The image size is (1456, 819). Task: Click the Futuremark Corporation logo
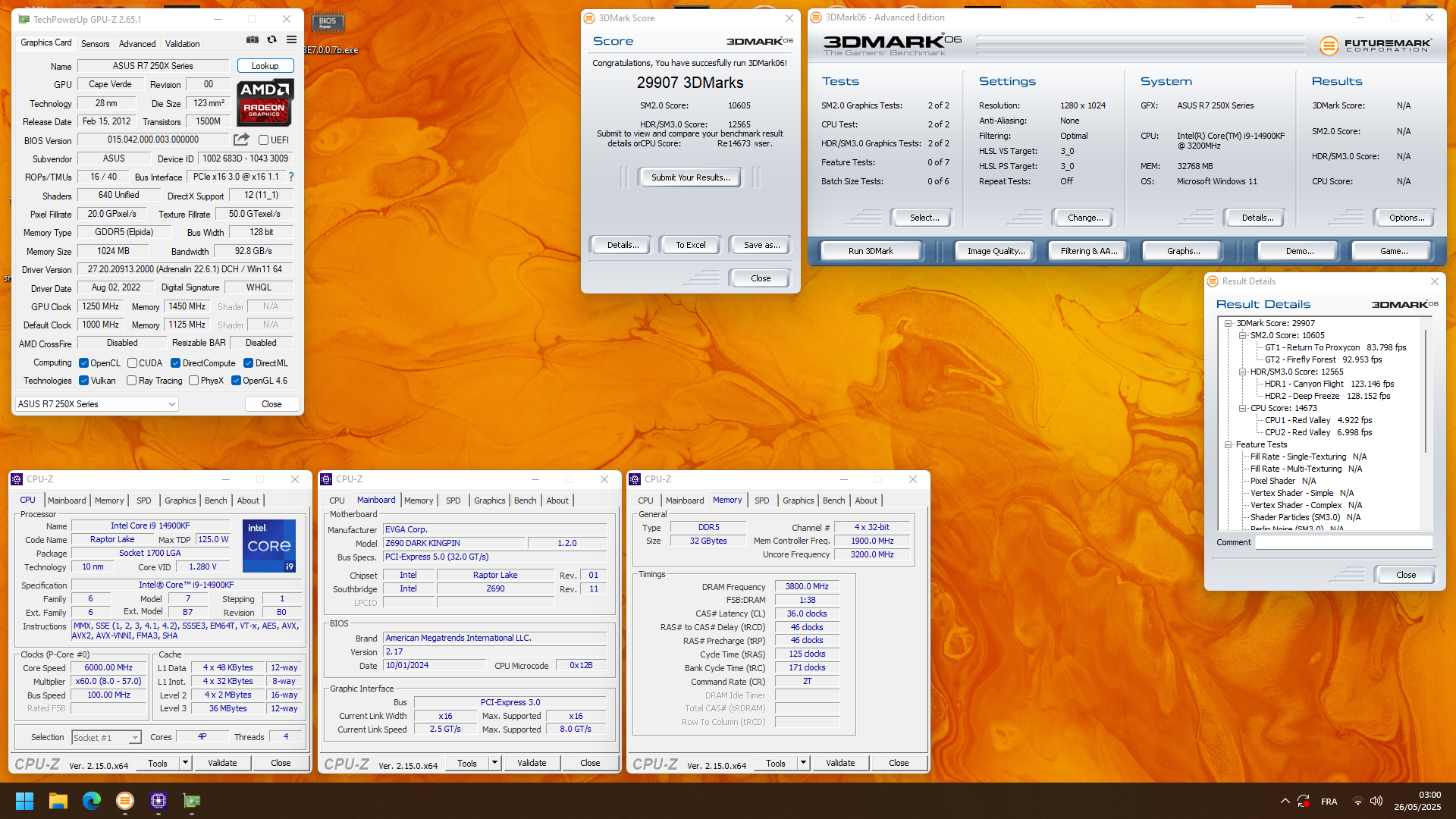[x=1376, y=45]
